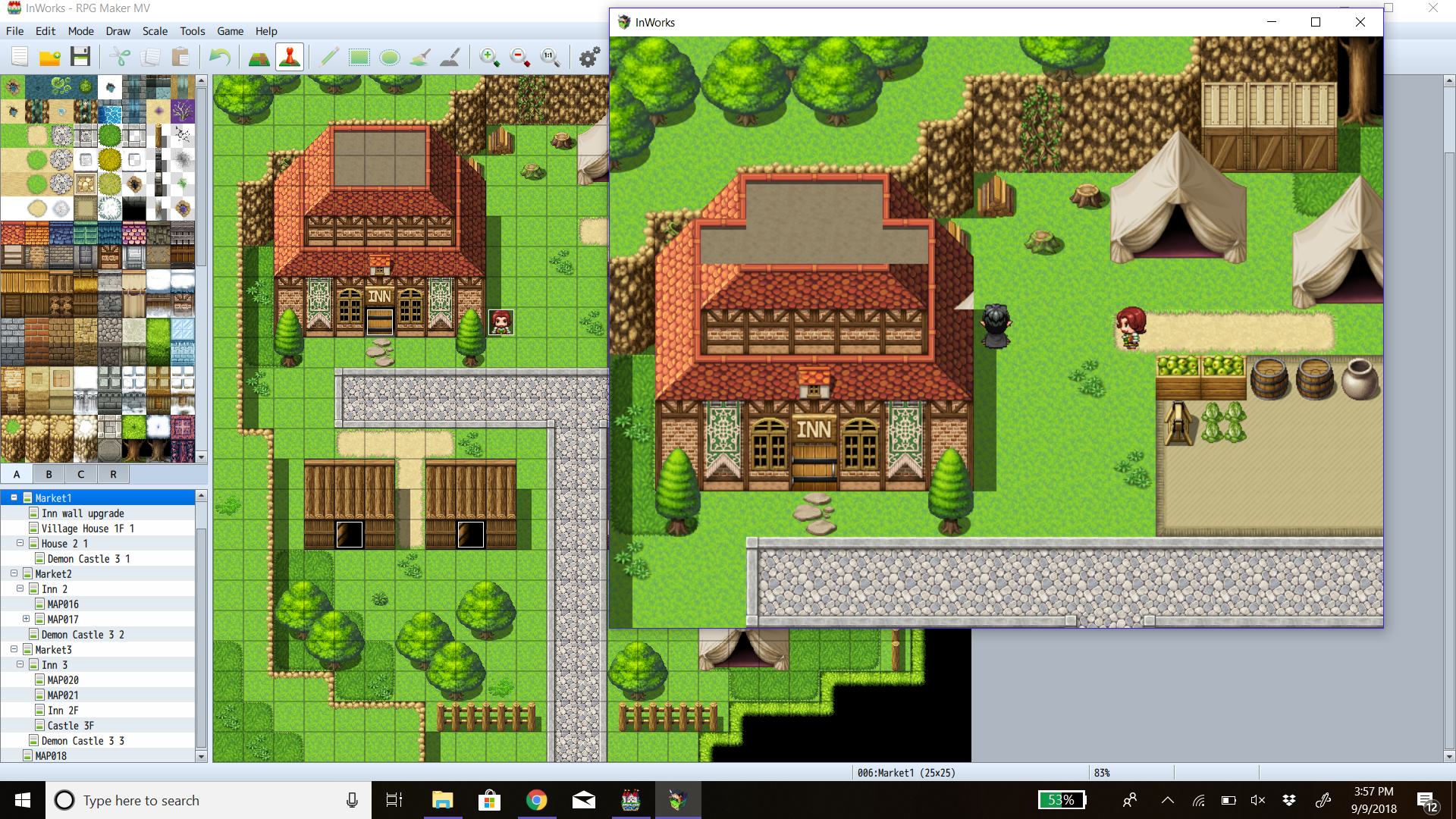Click the Zoom Out magnifier icon
Screen dimensions: 1456x819
519,57
